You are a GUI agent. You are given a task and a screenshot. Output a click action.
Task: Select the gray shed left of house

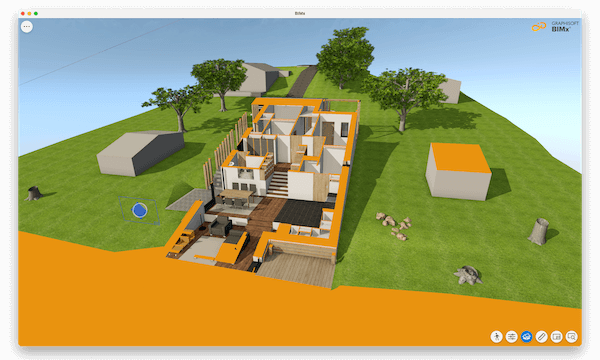140,153
